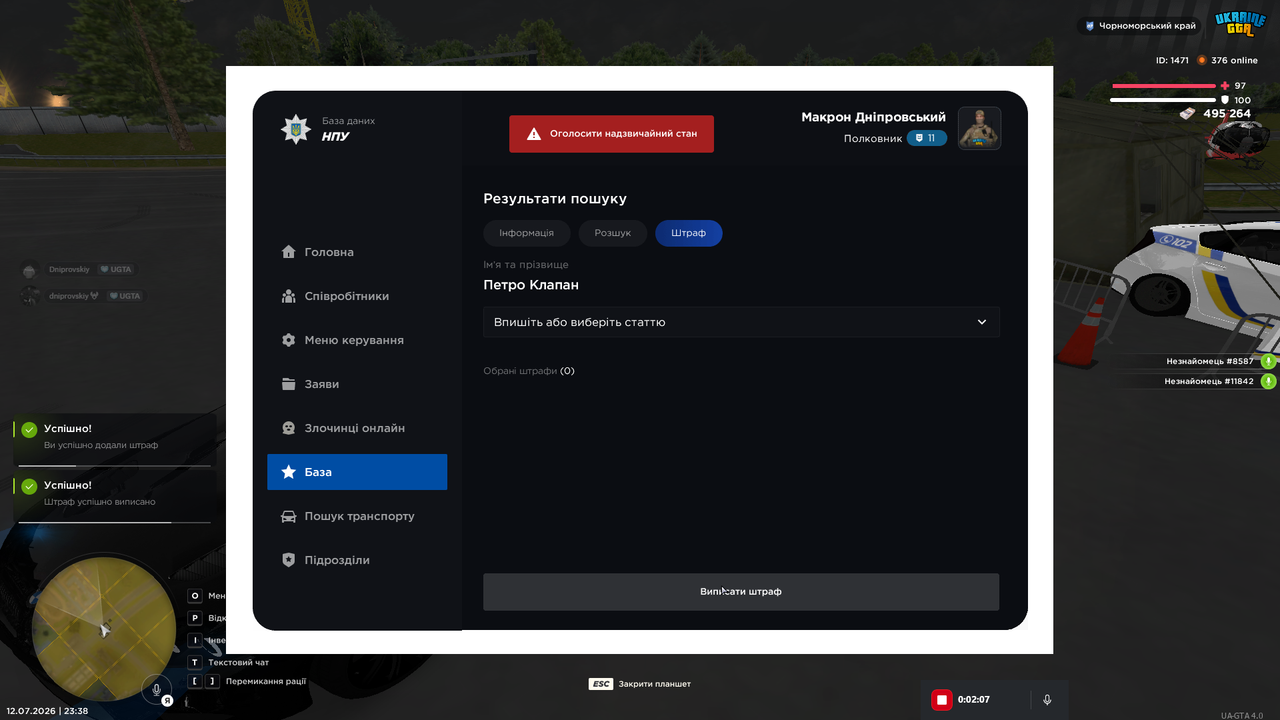Click the folder icon beside Заяви
Screen dimensions: 1280x720
pyautogui.click(x=288, y=384)
